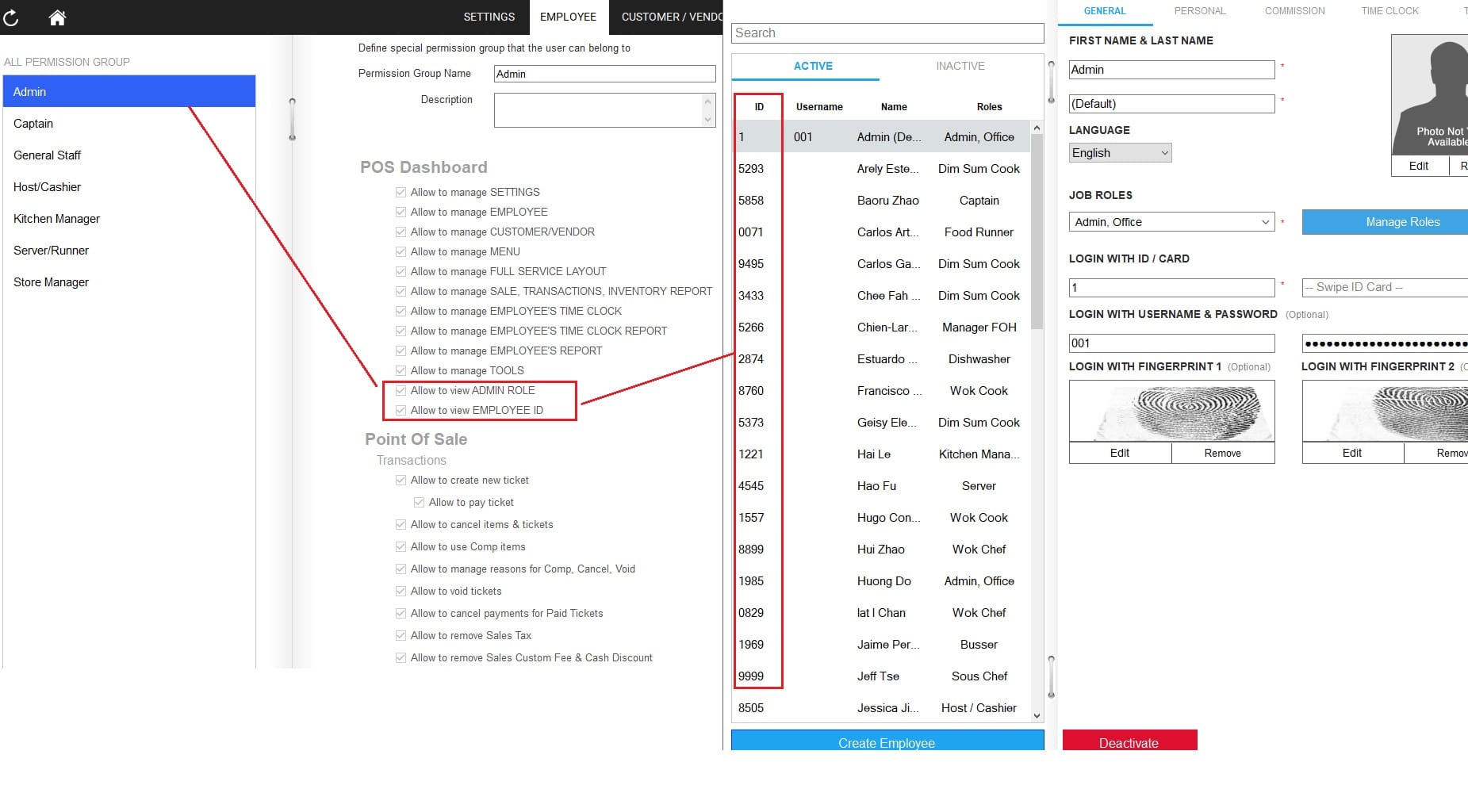Toggle Allow to view ADMIN ROLE checkbox
This screenshot has width=1468, height=812.
pyautogui.click(x=401, y=390)
